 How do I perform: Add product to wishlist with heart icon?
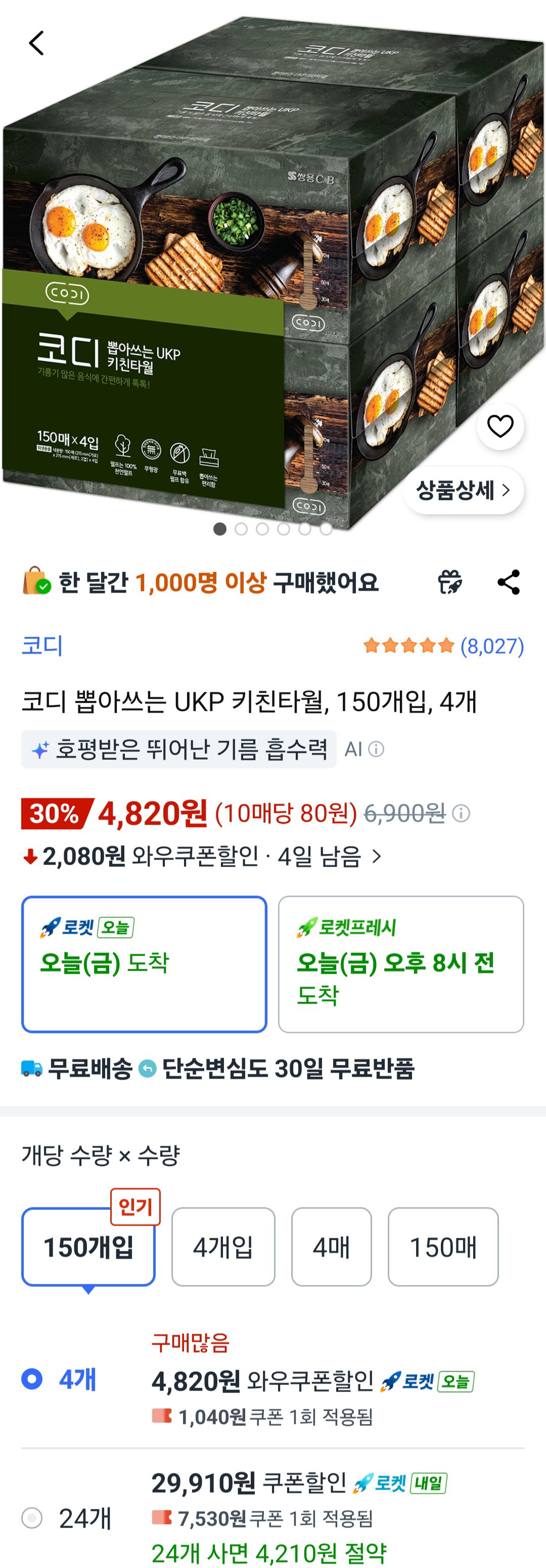(x=500, y=426)
